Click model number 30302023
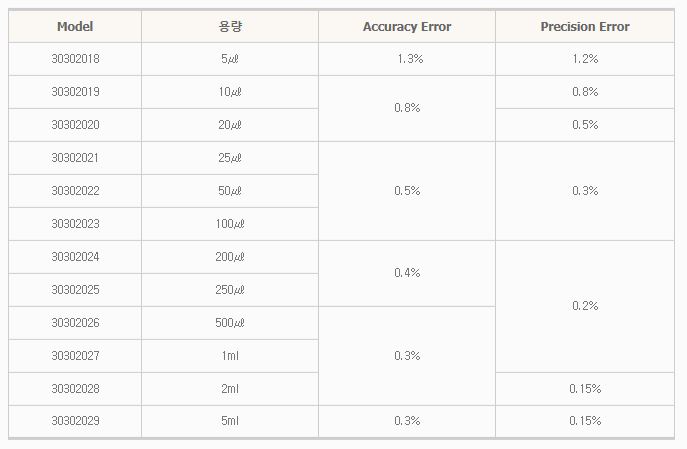 [75, 224]
